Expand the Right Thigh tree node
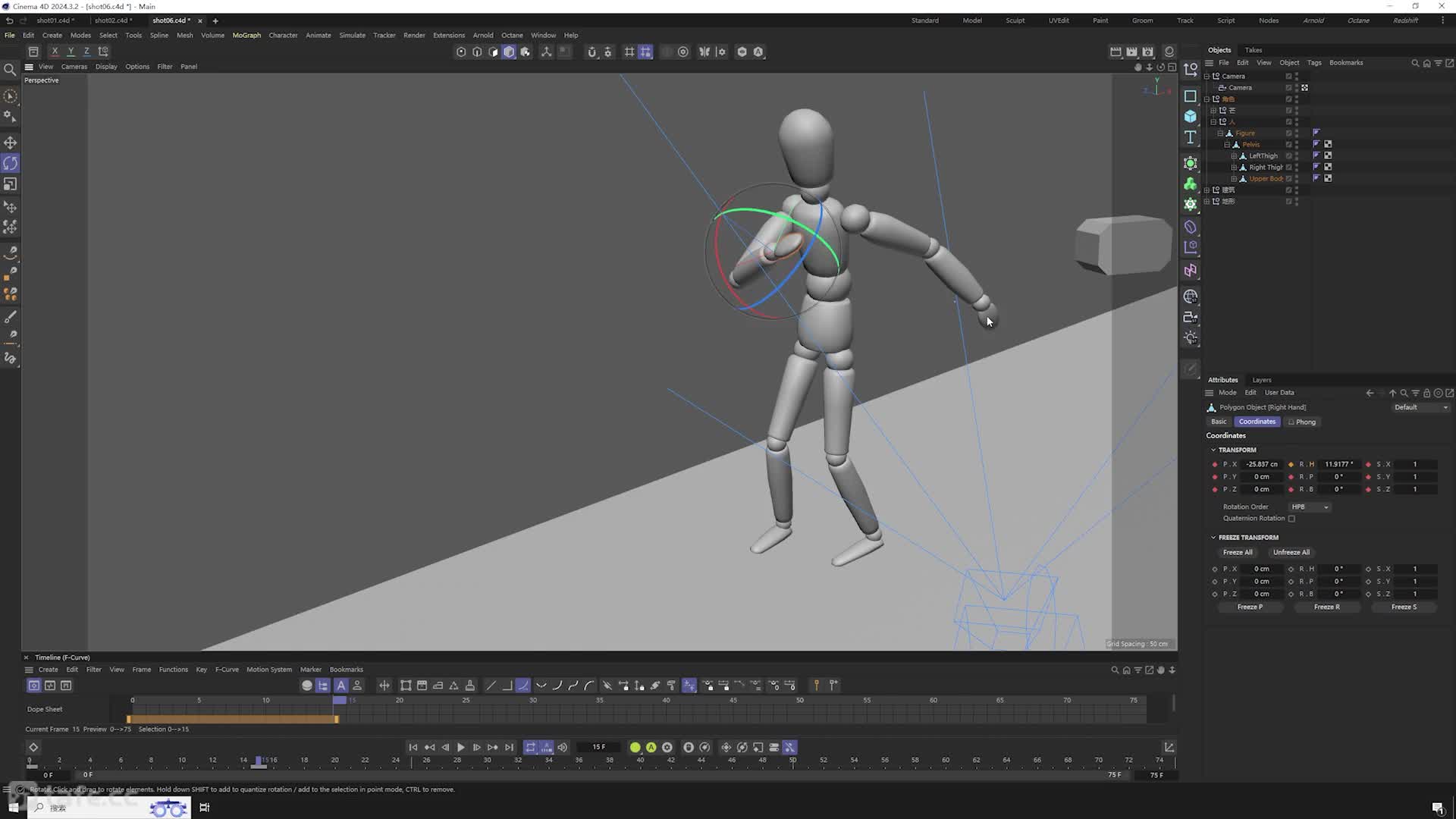This screenshot has width=1456, height=819. tap(1234, 168)
